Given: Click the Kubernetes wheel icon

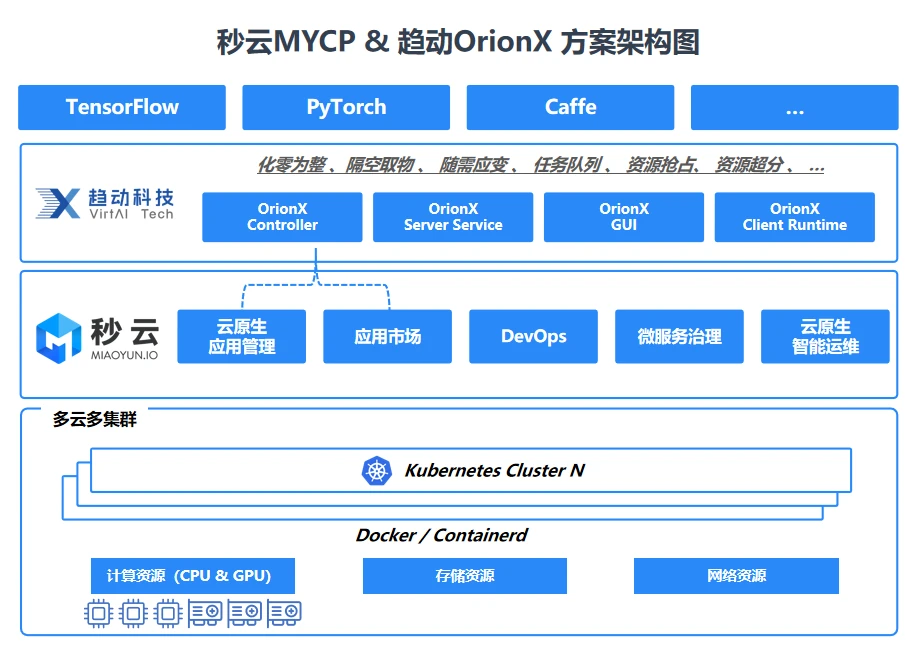Looking at the screenshot, I should [377, 471].
